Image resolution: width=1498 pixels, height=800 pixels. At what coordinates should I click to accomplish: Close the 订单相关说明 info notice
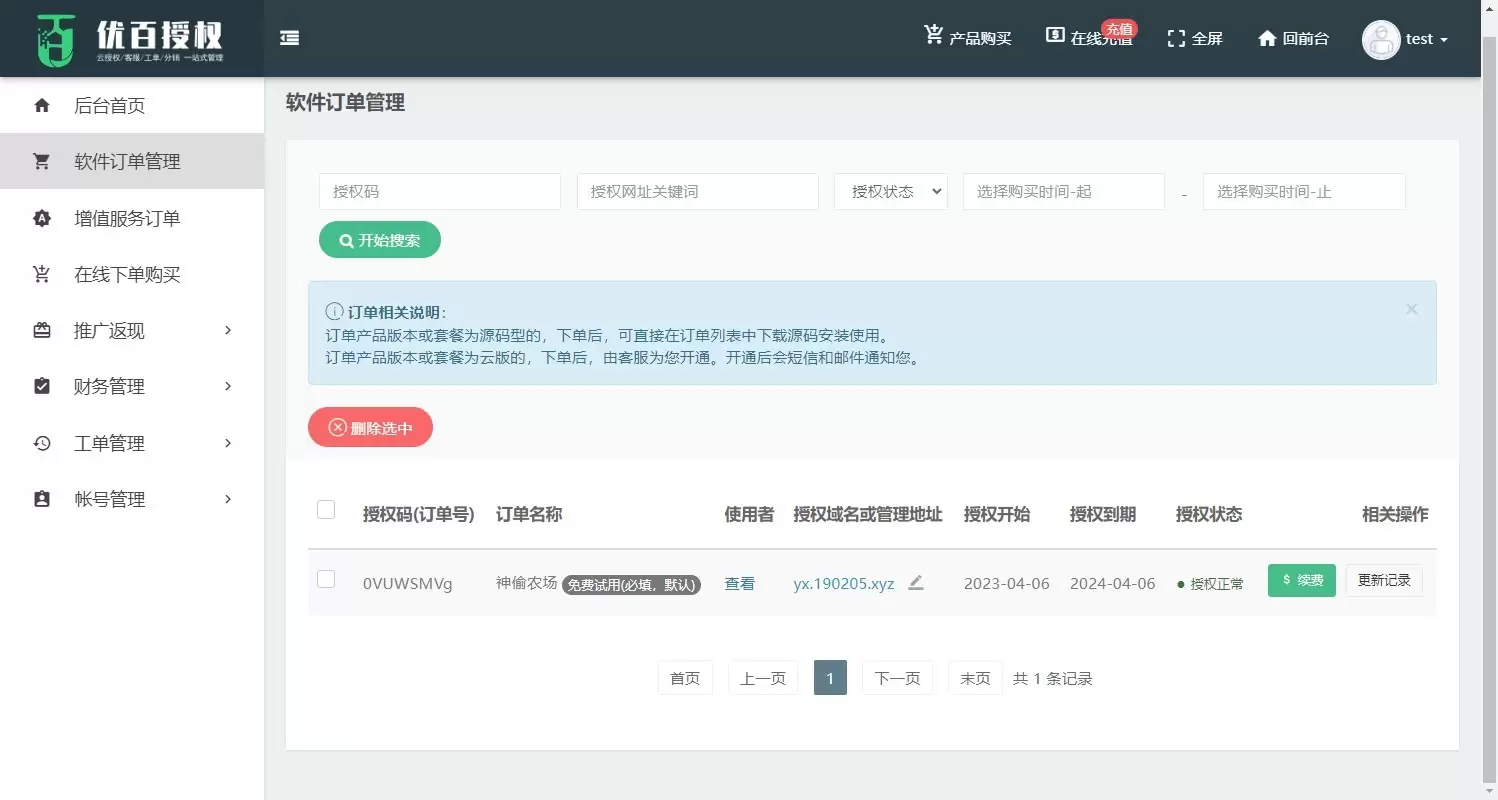[1412, 309]
